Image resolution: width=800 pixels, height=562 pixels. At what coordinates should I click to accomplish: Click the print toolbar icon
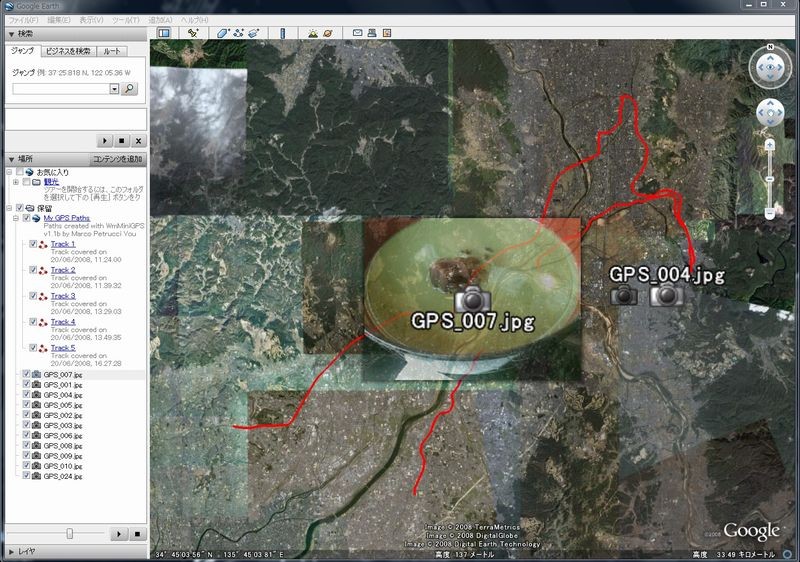click(x=372, y=33)
